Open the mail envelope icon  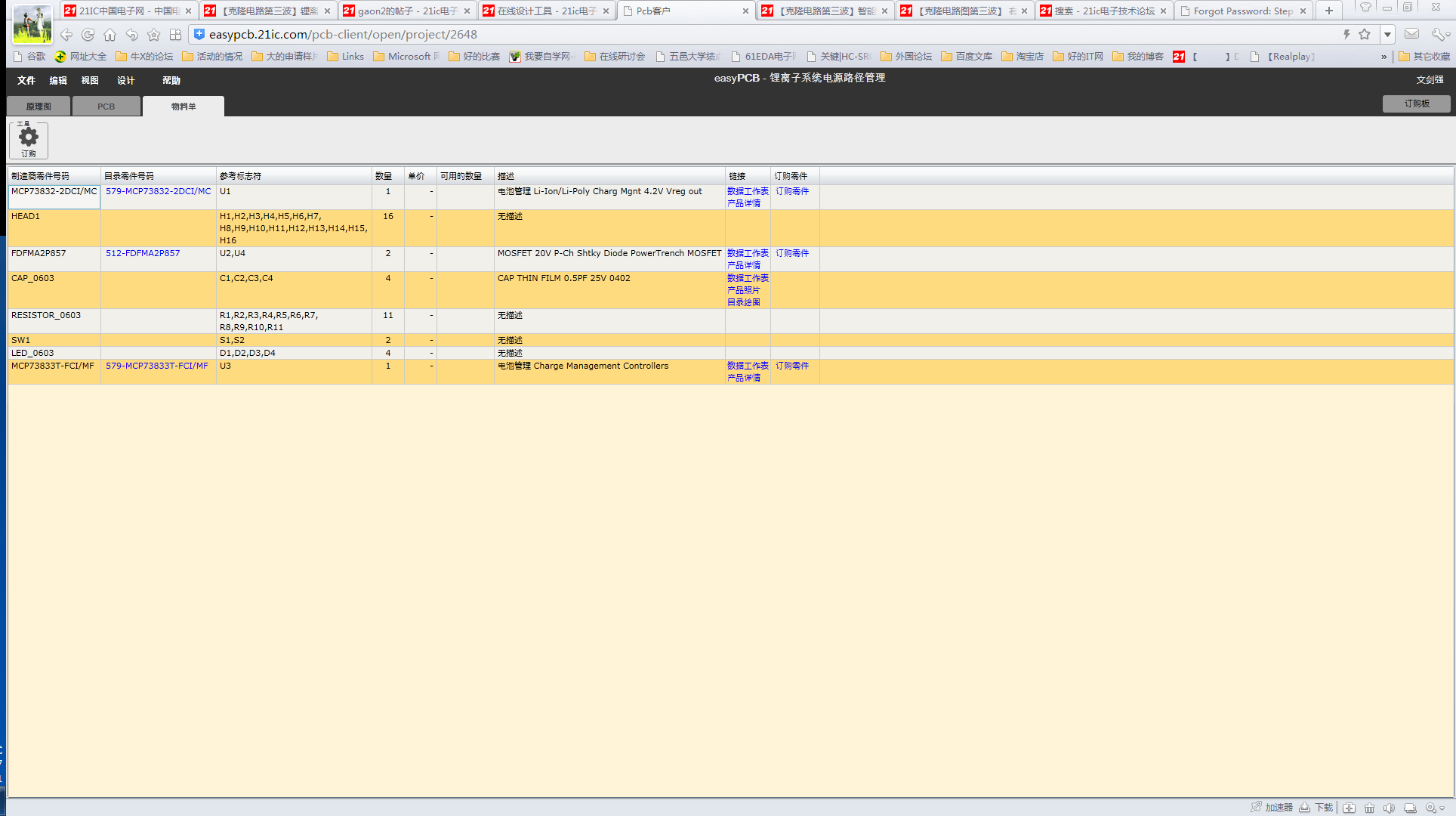[1411, 34]
